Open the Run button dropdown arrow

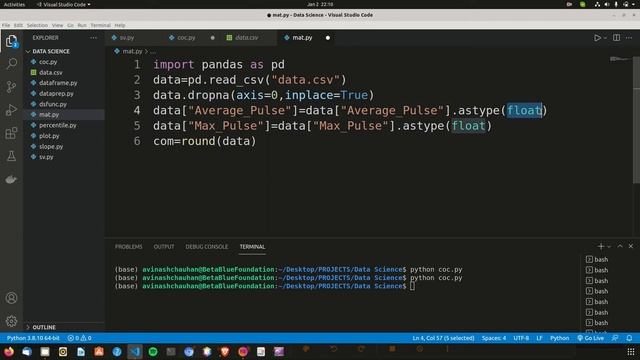click(x=605, y=38)
